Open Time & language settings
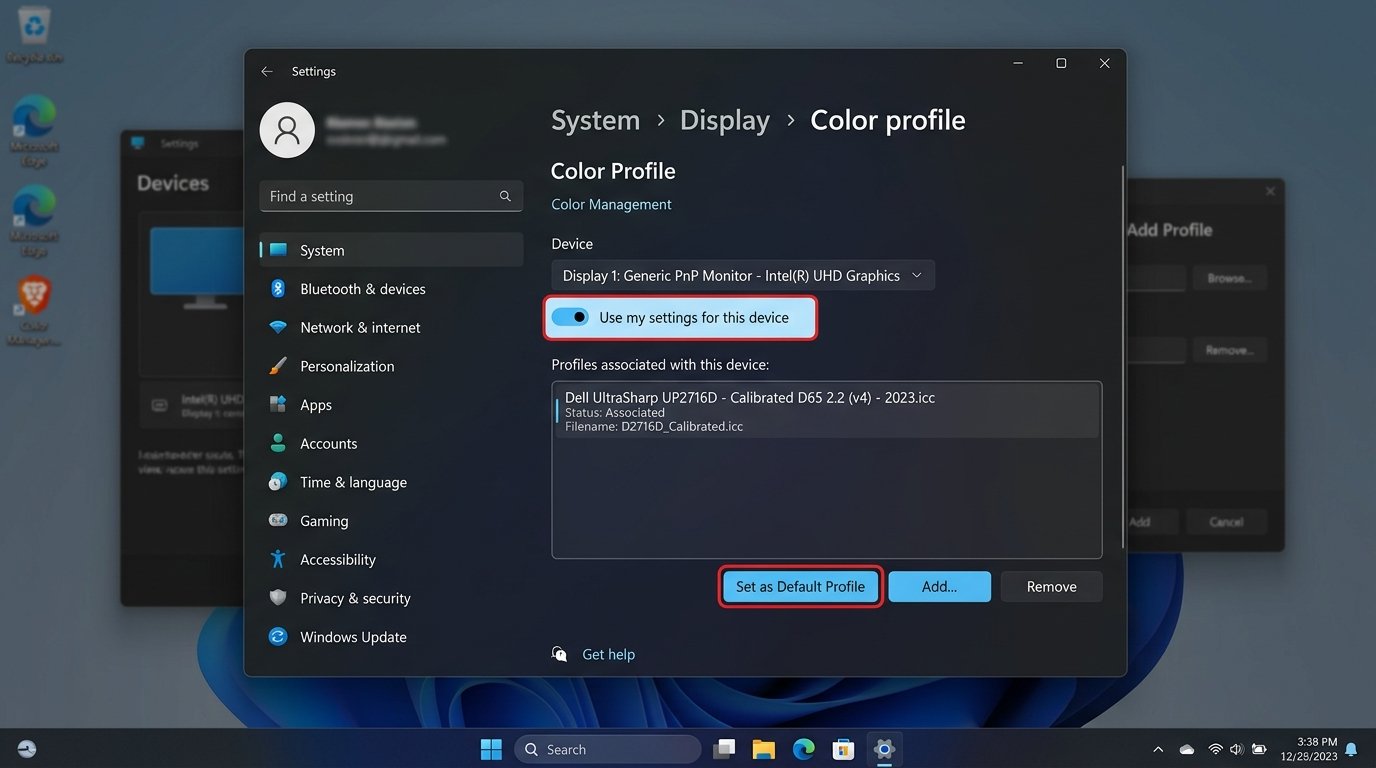Image resolution: width=1376 pixels, height=768 pixels. pyautogui.click(x=391, y=482)
